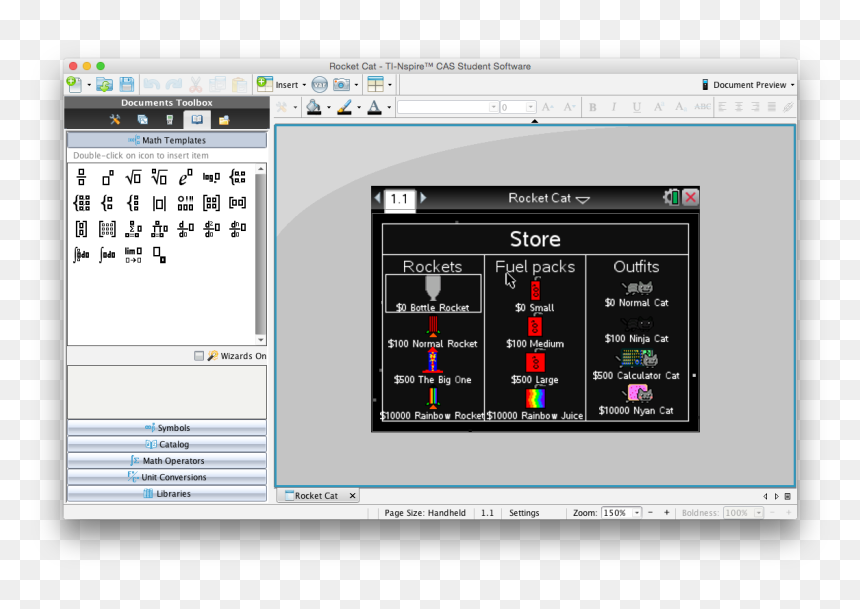Click the Var variables icon
The height and width of the screenshot is (609, 860).
[319, 84]
